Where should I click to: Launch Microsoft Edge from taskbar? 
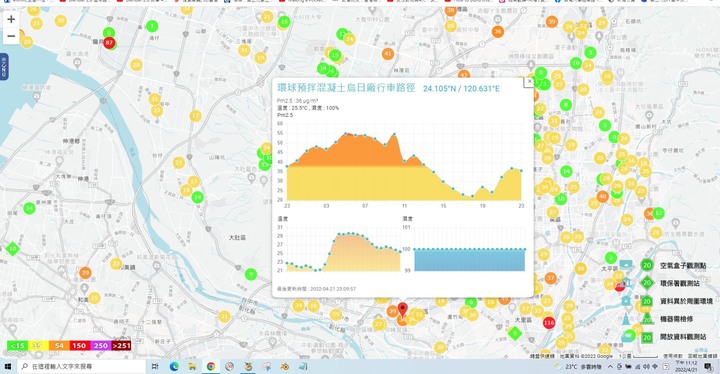(x=174, y=367)
